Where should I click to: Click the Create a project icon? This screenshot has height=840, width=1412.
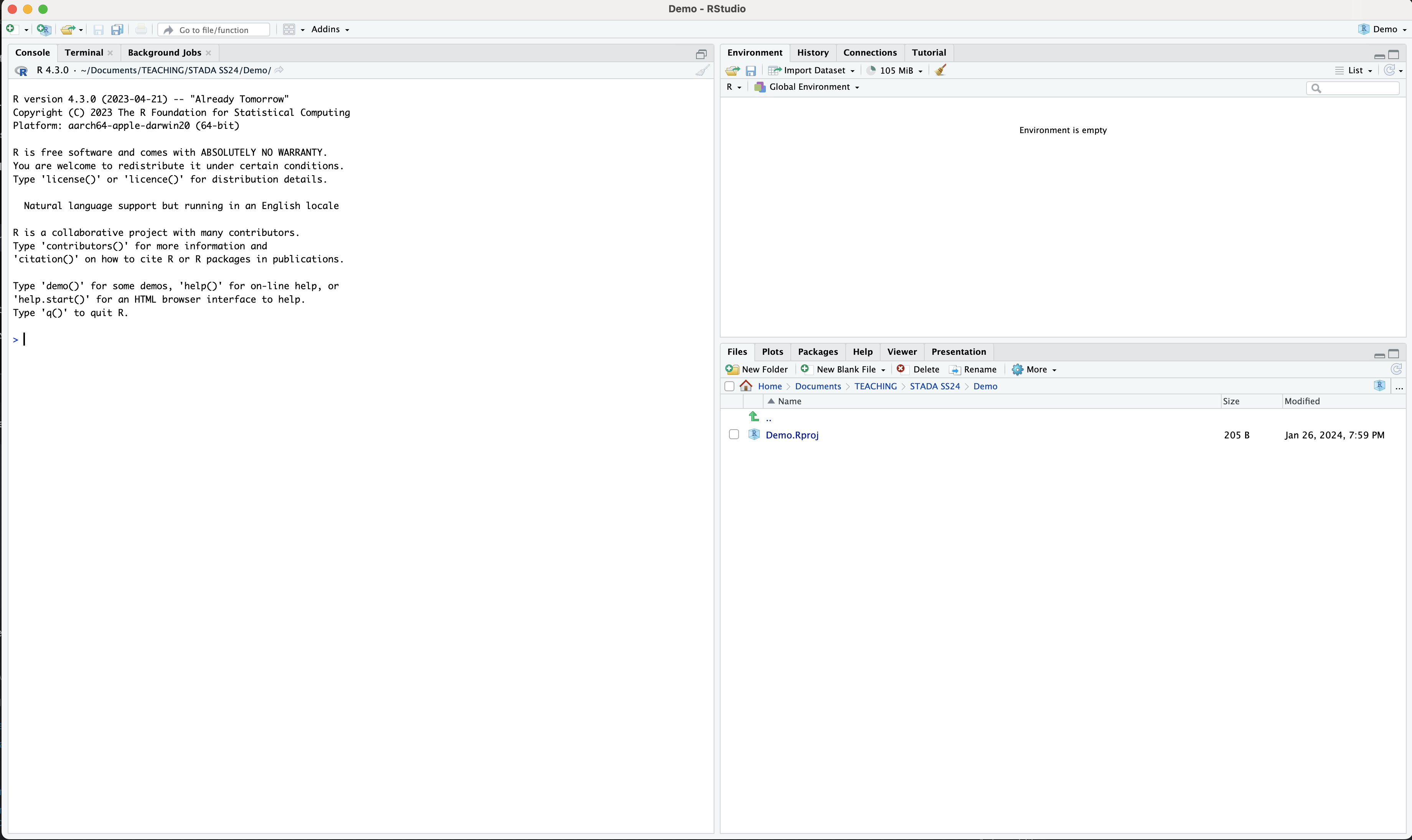tap(44, 30)
